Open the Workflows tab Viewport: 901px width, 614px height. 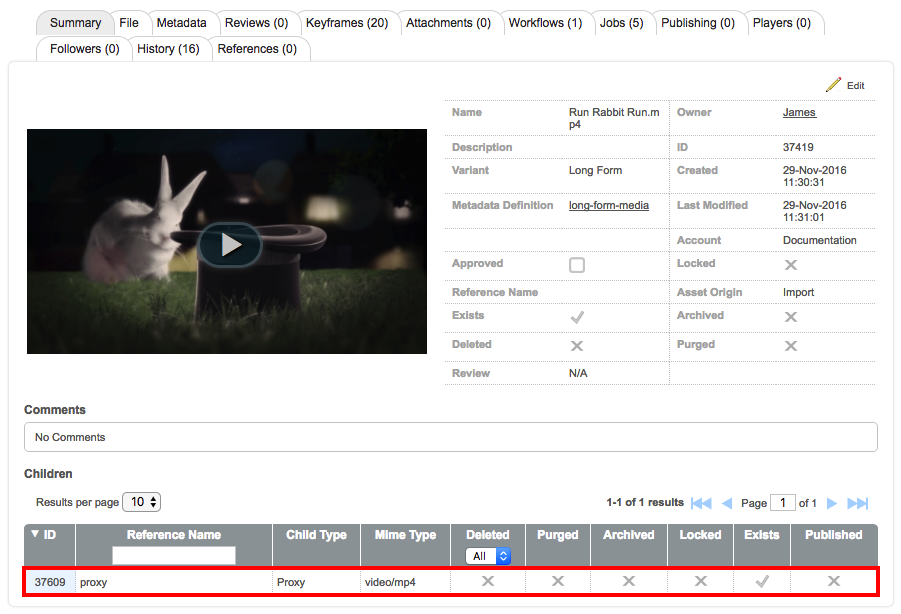546,21
